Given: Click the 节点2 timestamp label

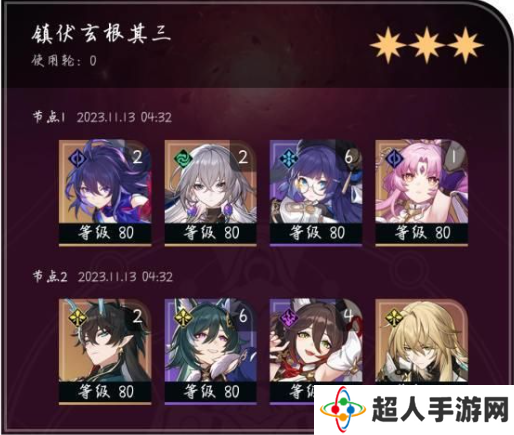Looking at the screenshot, I should click(x=103, y=277).
